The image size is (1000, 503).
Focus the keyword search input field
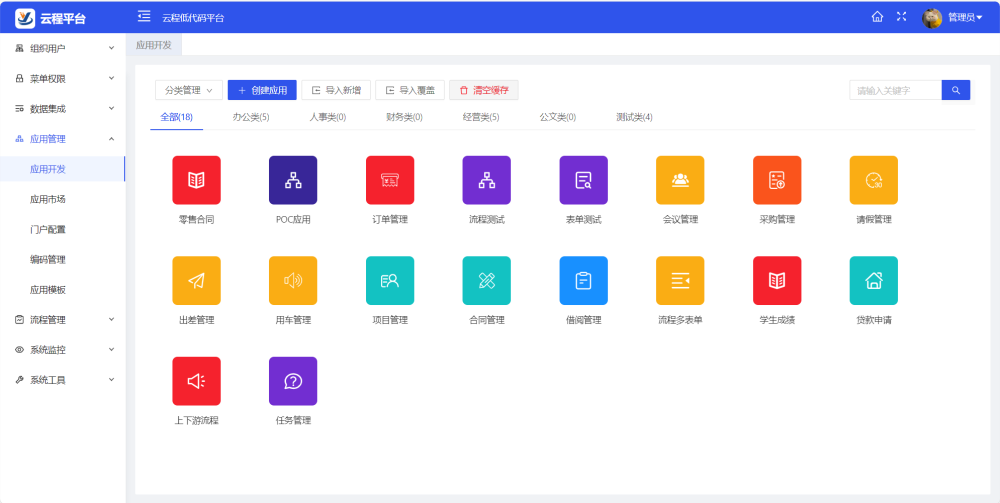(x=895, y=91)
